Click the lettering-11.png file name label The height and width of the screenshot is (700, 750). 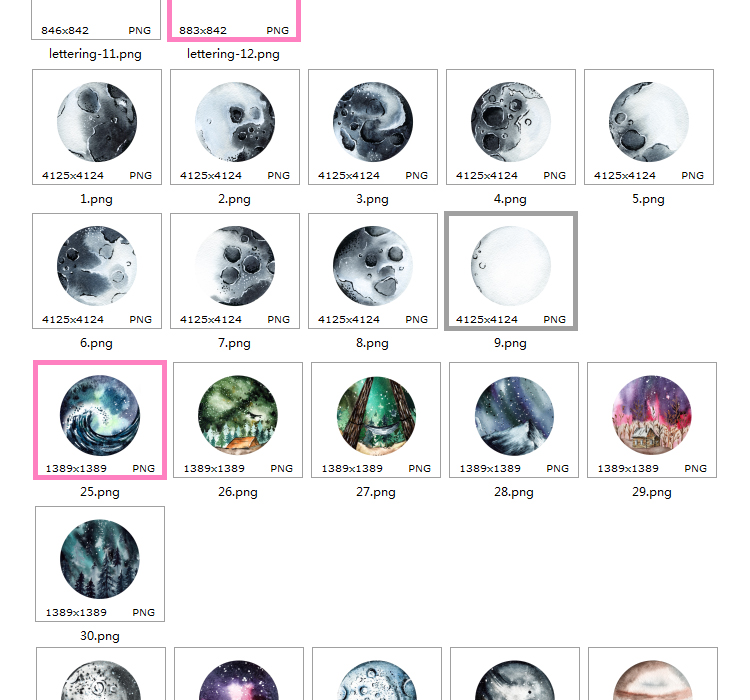pyautogui.click(x=95, y=54)
